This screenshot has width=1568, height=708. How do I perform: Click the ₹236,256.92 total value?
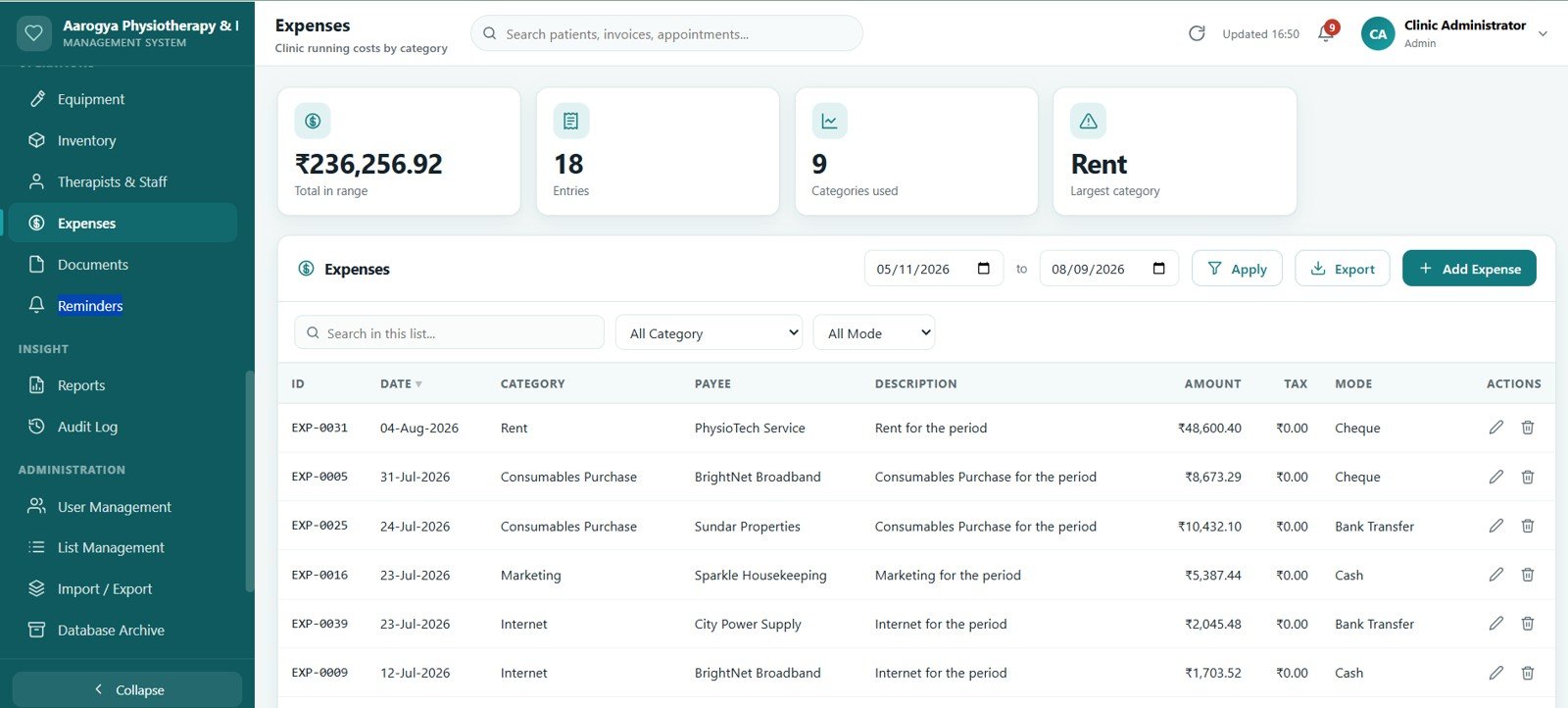(x=368, y=164)
